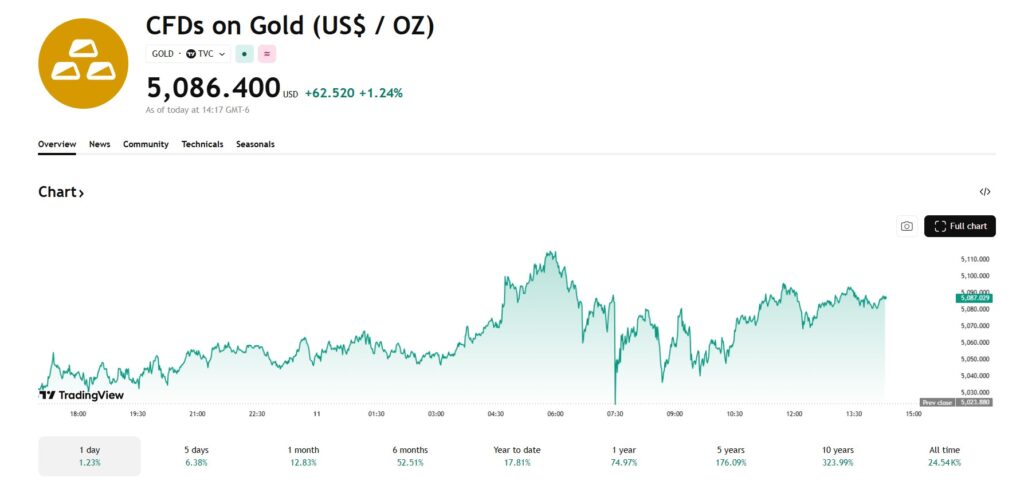
Task: Click the green market status dot
Action: [x=244, y=54]
